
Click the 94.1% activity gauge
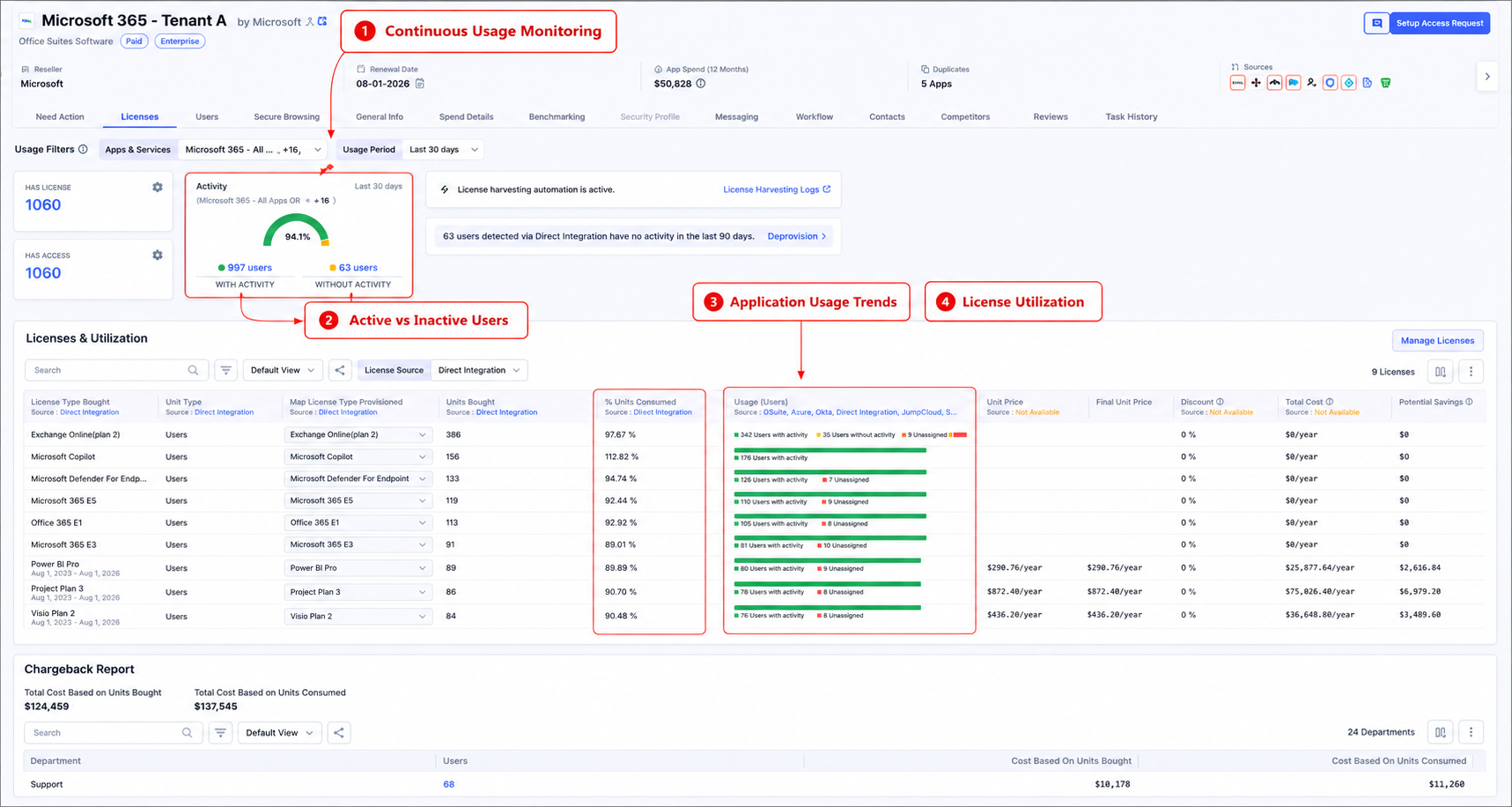coord(297,231)
